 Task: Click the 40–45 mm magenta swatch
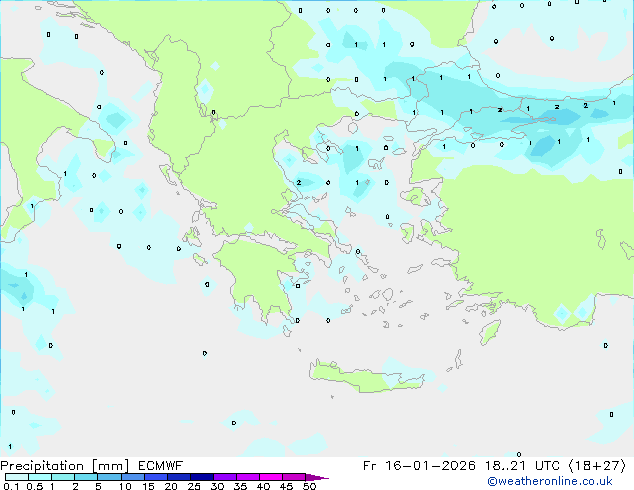(x=271, y=477)
